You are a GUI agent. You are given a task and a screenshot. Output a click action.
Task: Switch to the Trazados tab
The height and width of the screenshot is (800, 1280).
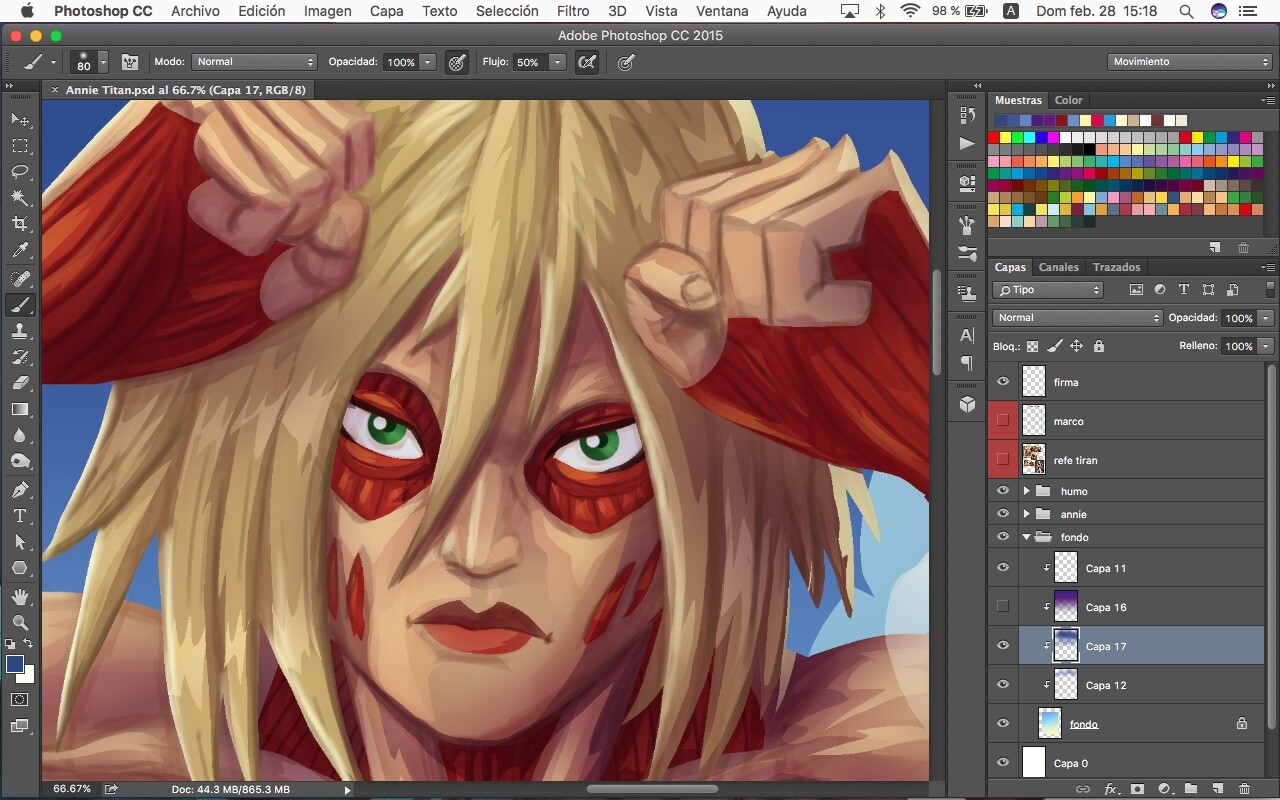1117,267
